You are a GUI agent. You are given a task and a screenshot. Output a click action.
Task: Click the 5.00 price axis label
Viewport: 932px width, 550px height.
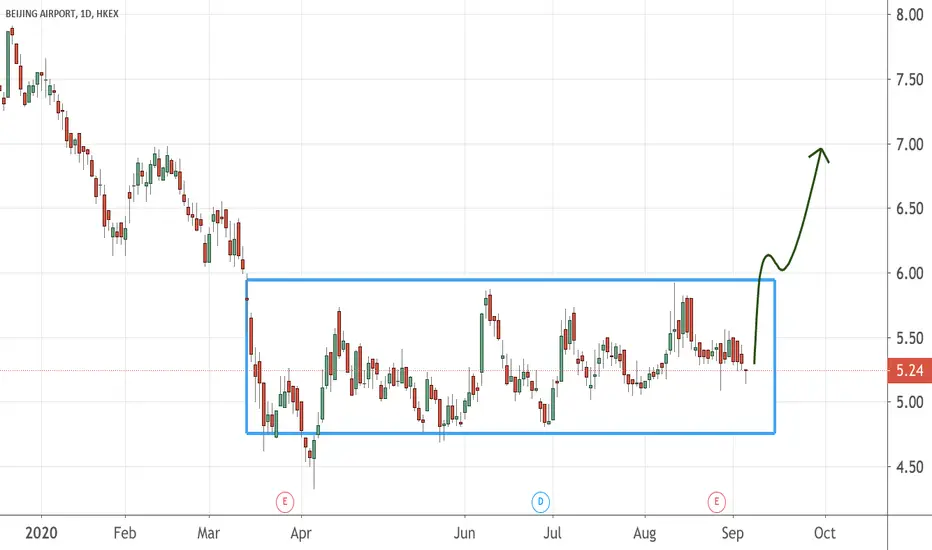click(x=909, y=402)
